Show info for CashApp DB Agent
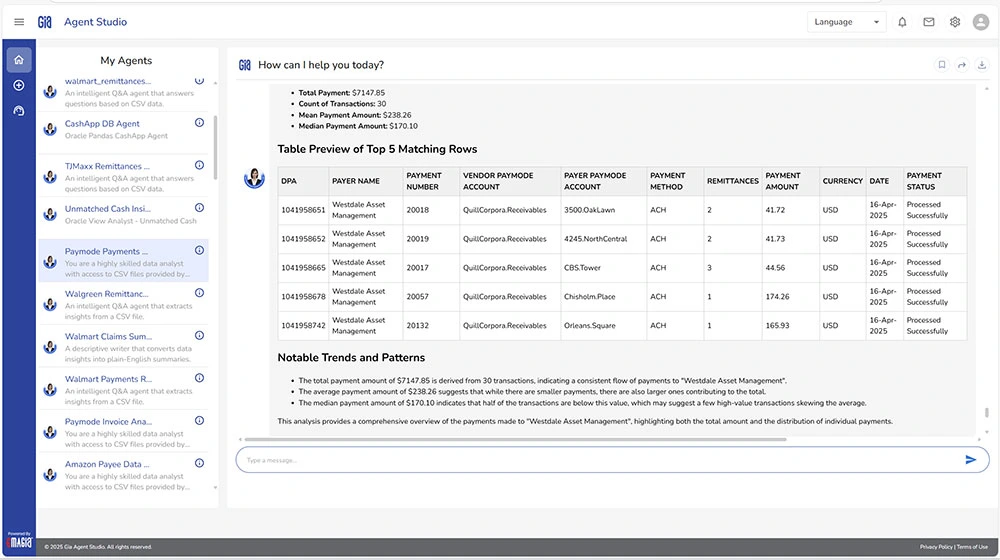 click(x=199, y=124)
